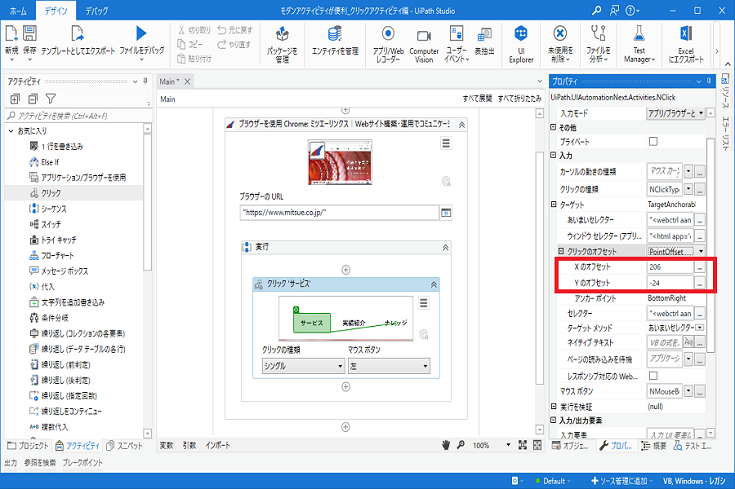The width and height of the screenshot is (735, 489).
Task: Click the Save (保存) icon
Action: pyautogui.click(x=30, y=33)
